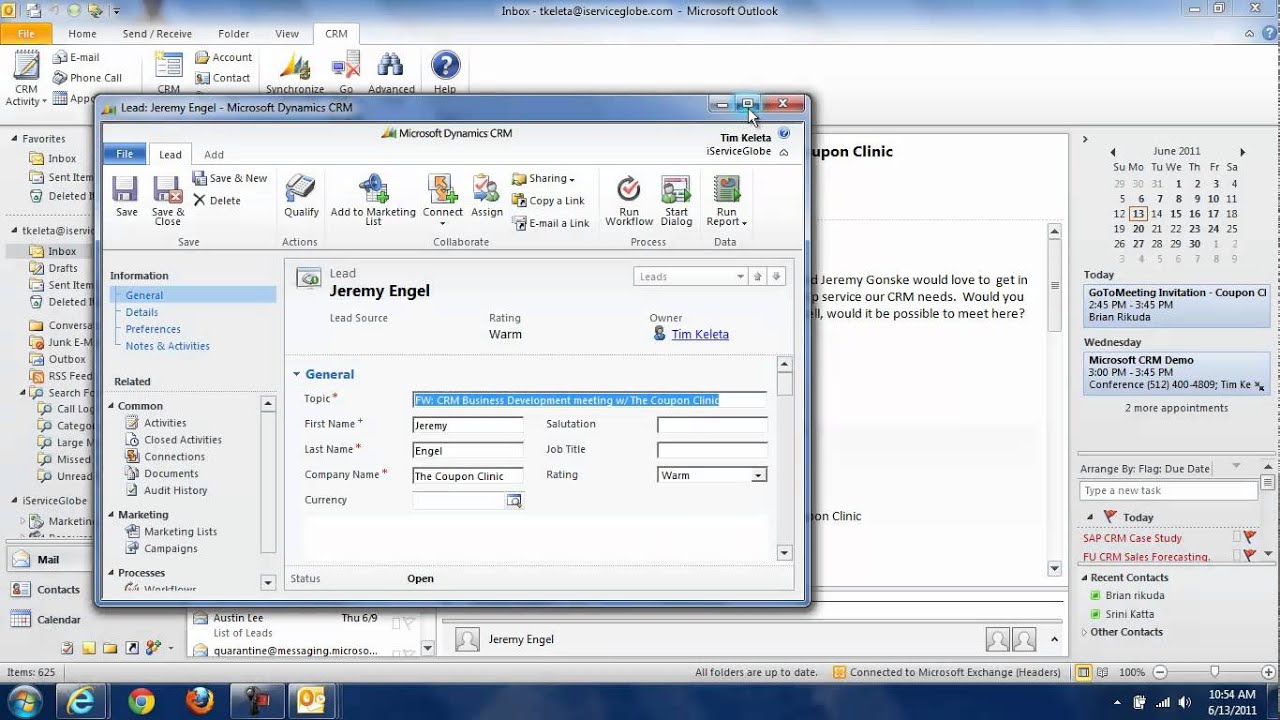Viewport: 1280px width, 720px height.
Task: Select the Lead ribbon tab
Action: [170, 154]
